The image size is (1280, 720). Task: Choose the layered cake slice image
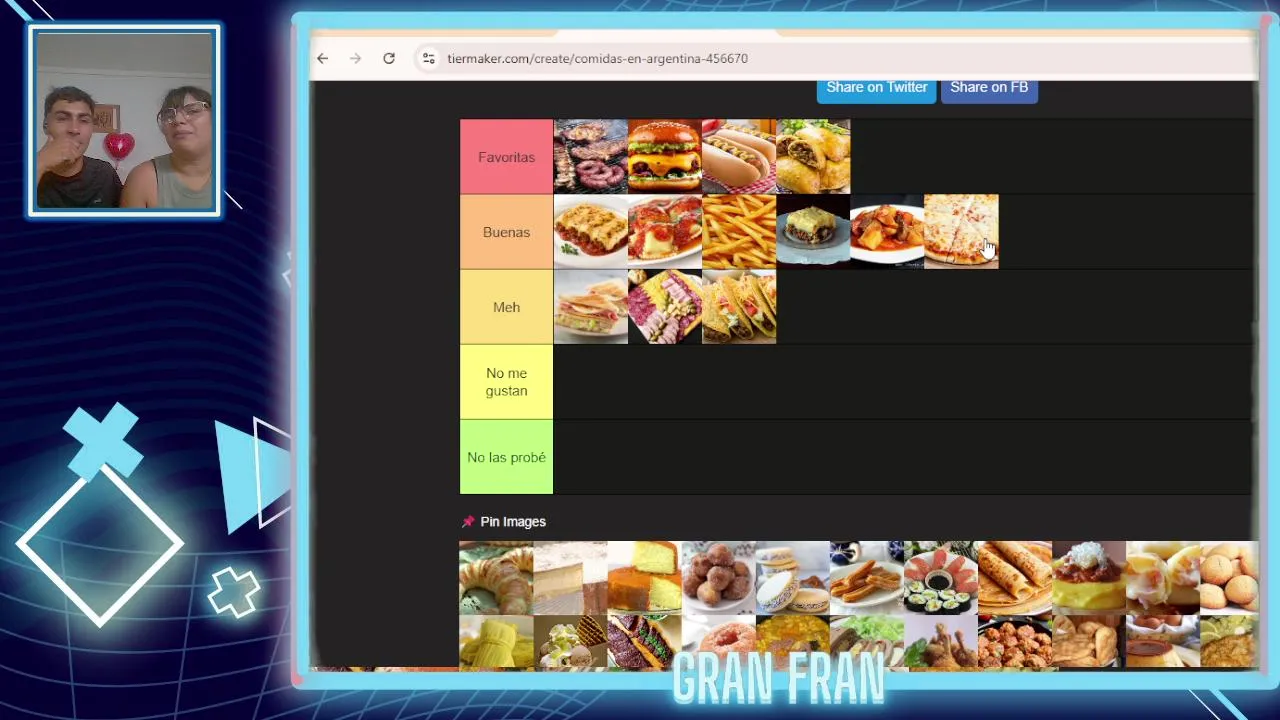tap(570, 578)
